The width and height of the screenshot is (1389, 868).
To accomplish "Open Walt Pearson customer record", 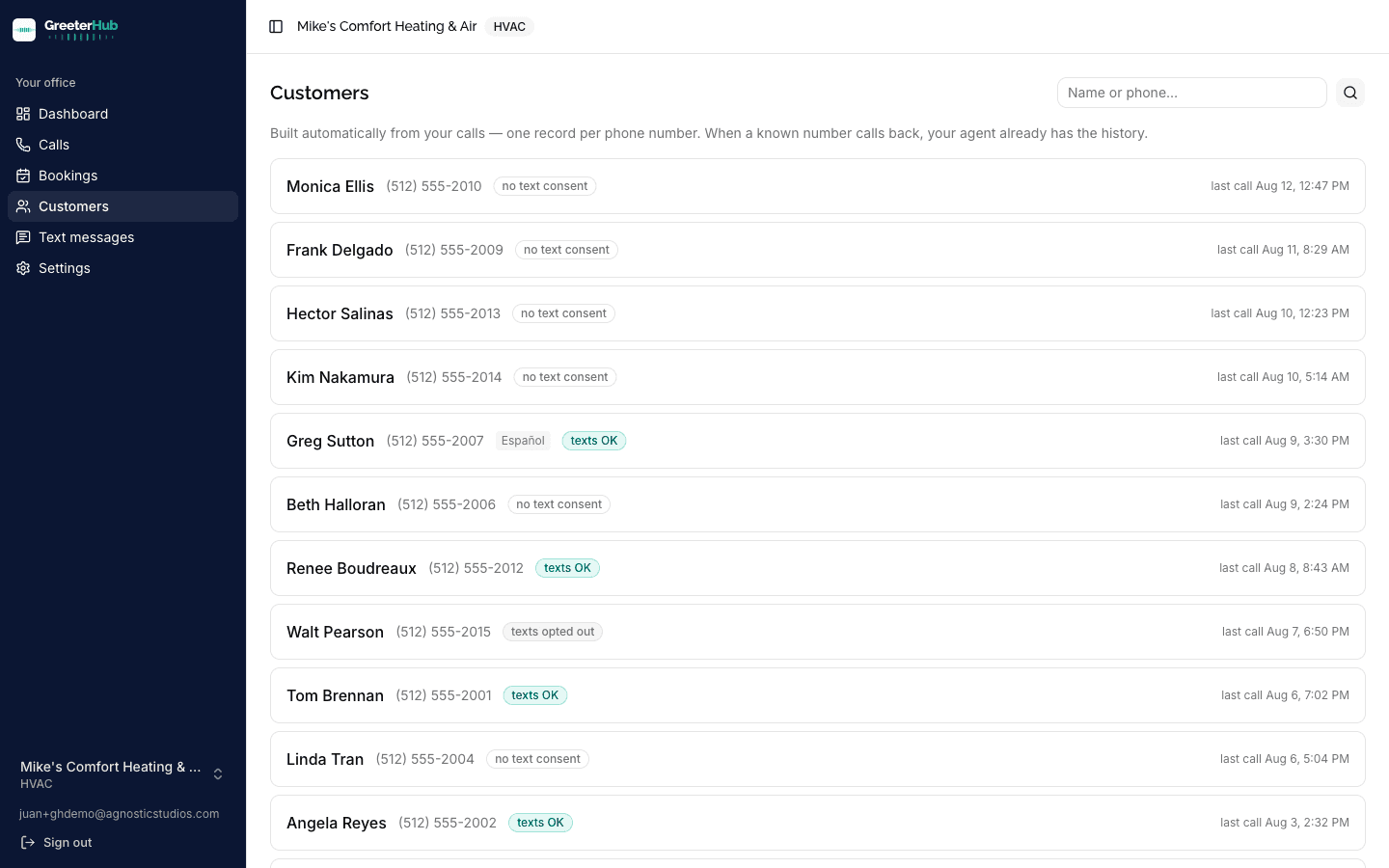I will [x=818, y=632].
